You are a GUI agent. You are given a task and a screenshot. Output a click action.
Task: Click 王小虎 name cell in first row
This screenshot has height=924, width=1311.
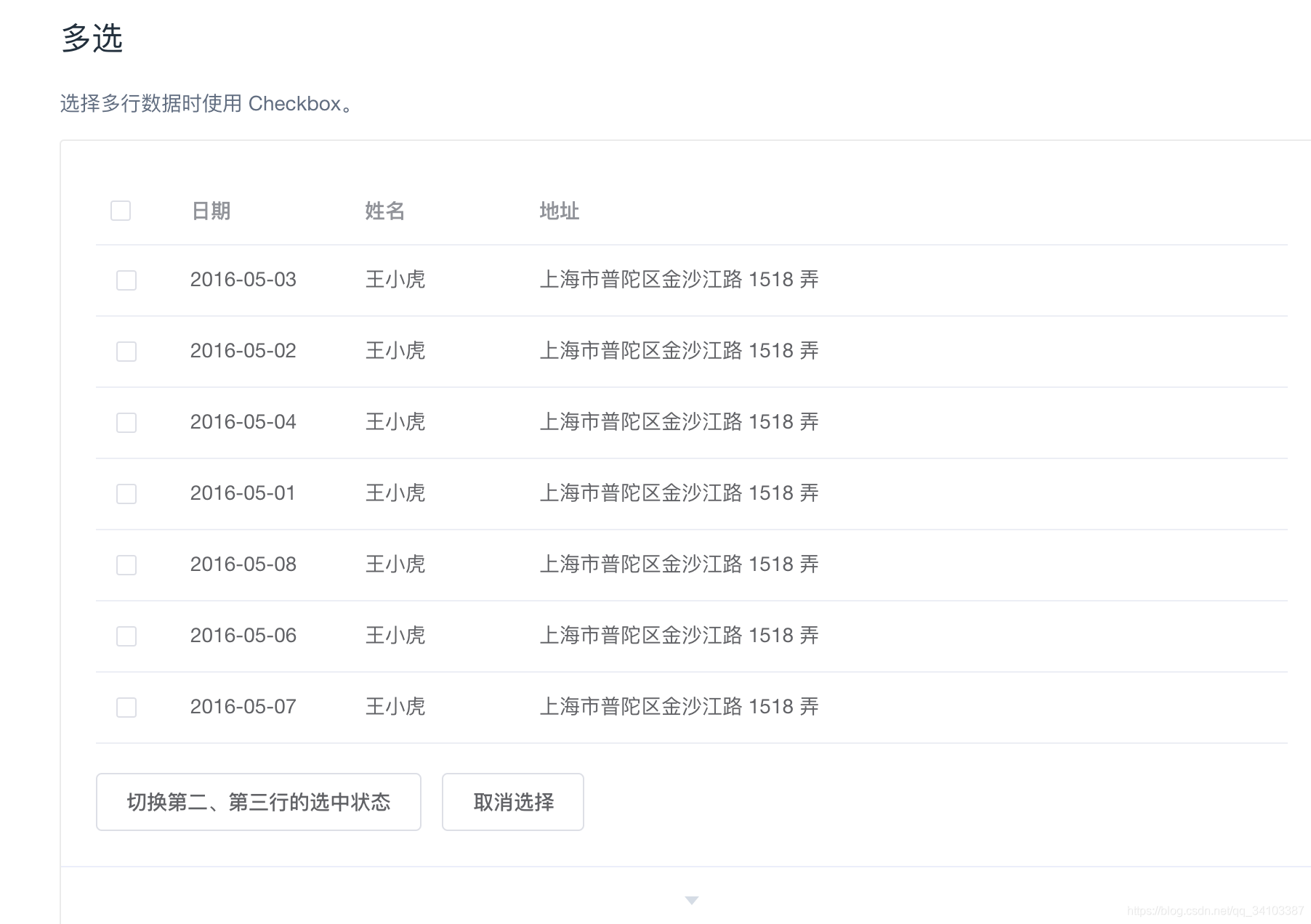coord(395,280)
